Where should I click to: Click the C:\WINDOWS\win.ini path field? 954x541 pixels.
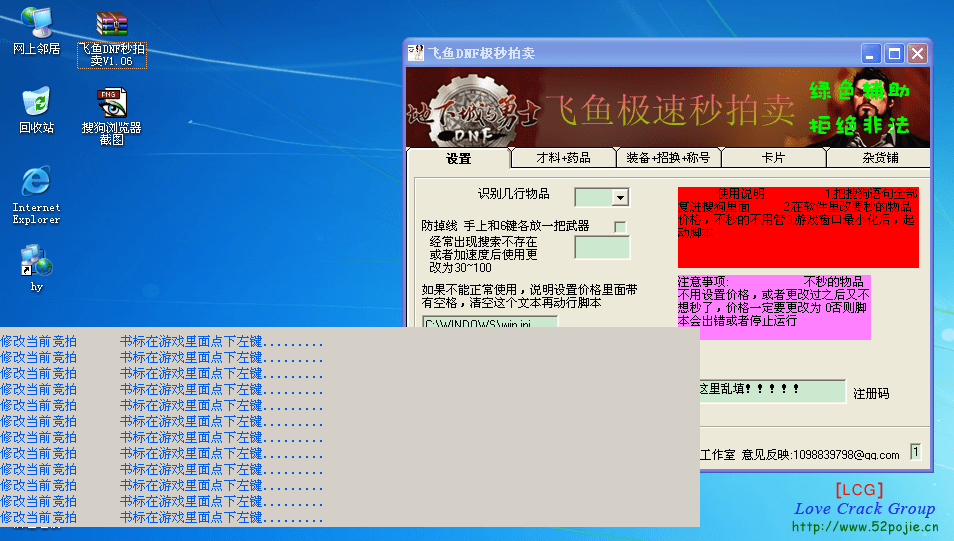pyautogui.click(x=490, y=322)
